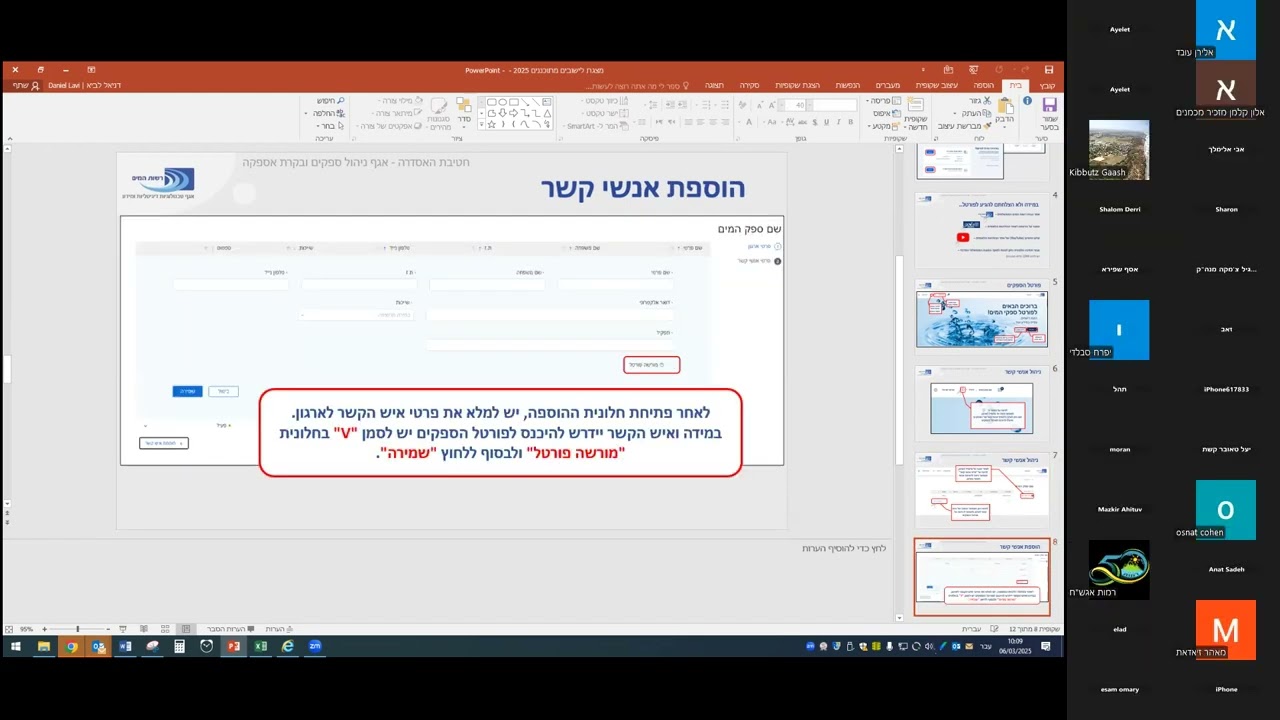This screenshot has width=1280, height=720.
Task: Switch to the Animations (הנפשות) tab
Action: pos(848,85)
